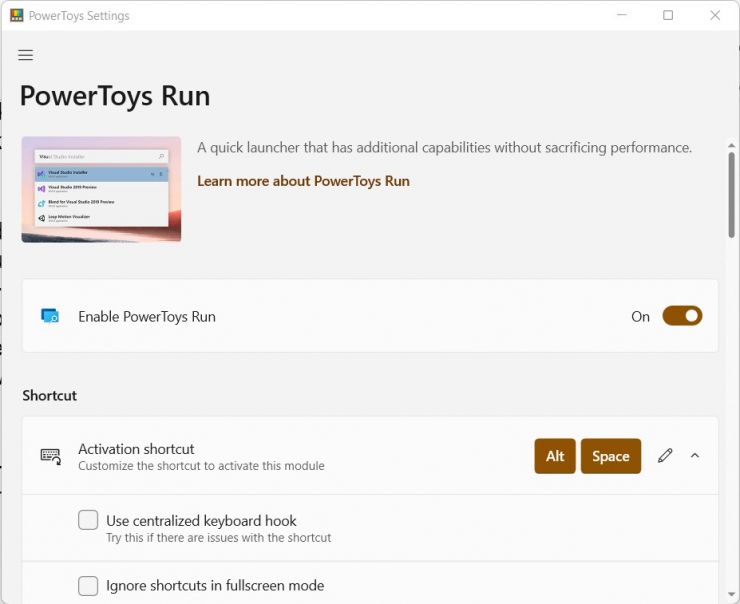
Task: Click the Alt key shortcut button
Action: click(x=555, y=456)
